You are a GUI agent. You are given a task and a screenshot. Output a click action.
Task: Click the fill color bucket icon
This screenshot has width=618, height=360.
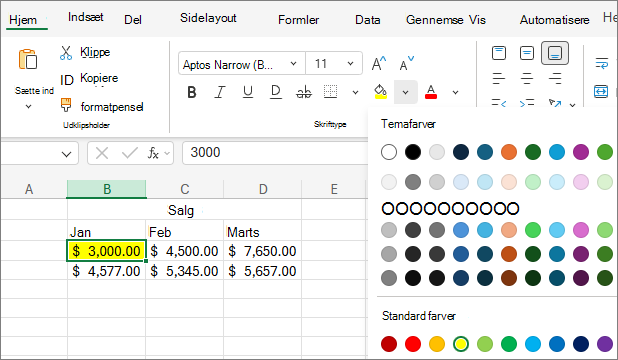click(x=380, y=92)
